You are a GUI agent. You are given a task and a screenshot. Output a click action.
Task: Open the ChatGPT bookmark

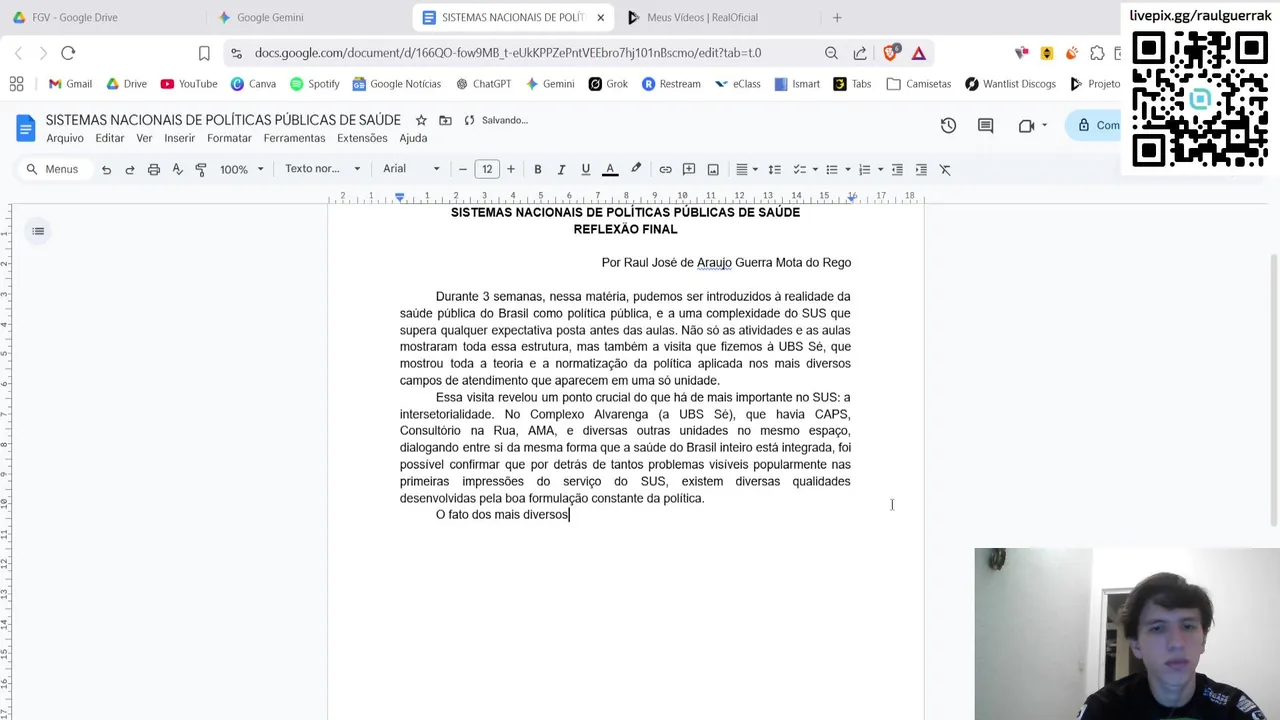pos(483,84)
